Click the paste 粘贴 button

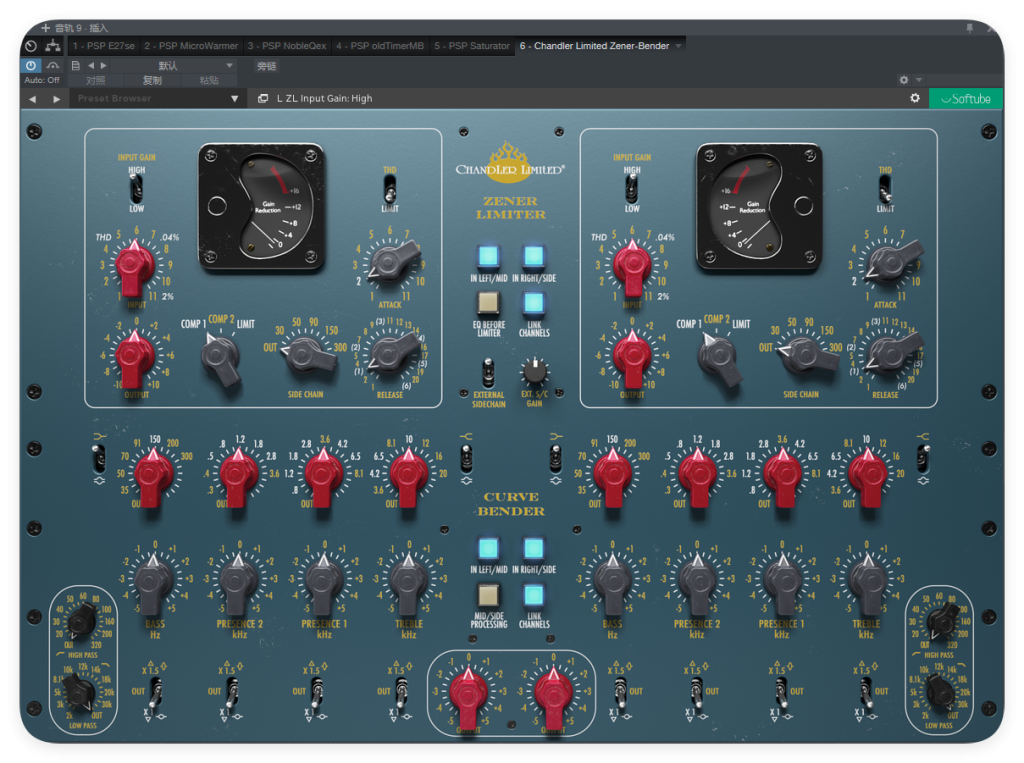[209, 80]
